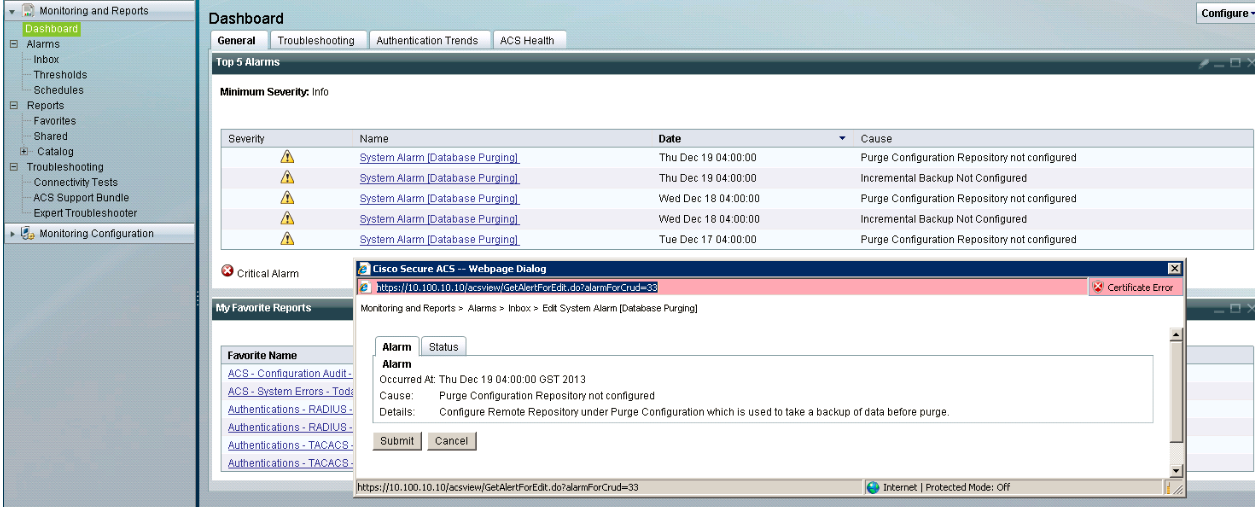Click second row cause 'Incremental Backup Not Configured'
The height and width of the screenshot is (507, 1255).
[943, 178]
